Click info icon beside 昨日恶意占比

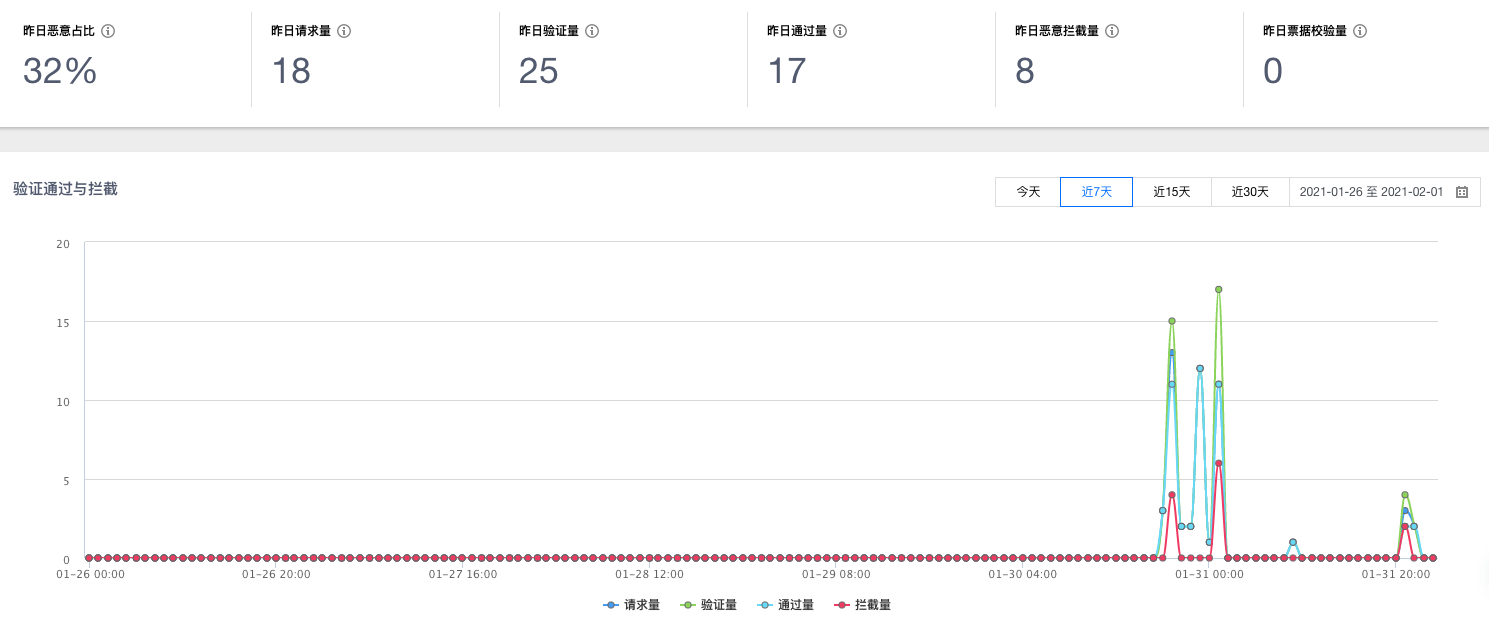(x=108, y=31)
